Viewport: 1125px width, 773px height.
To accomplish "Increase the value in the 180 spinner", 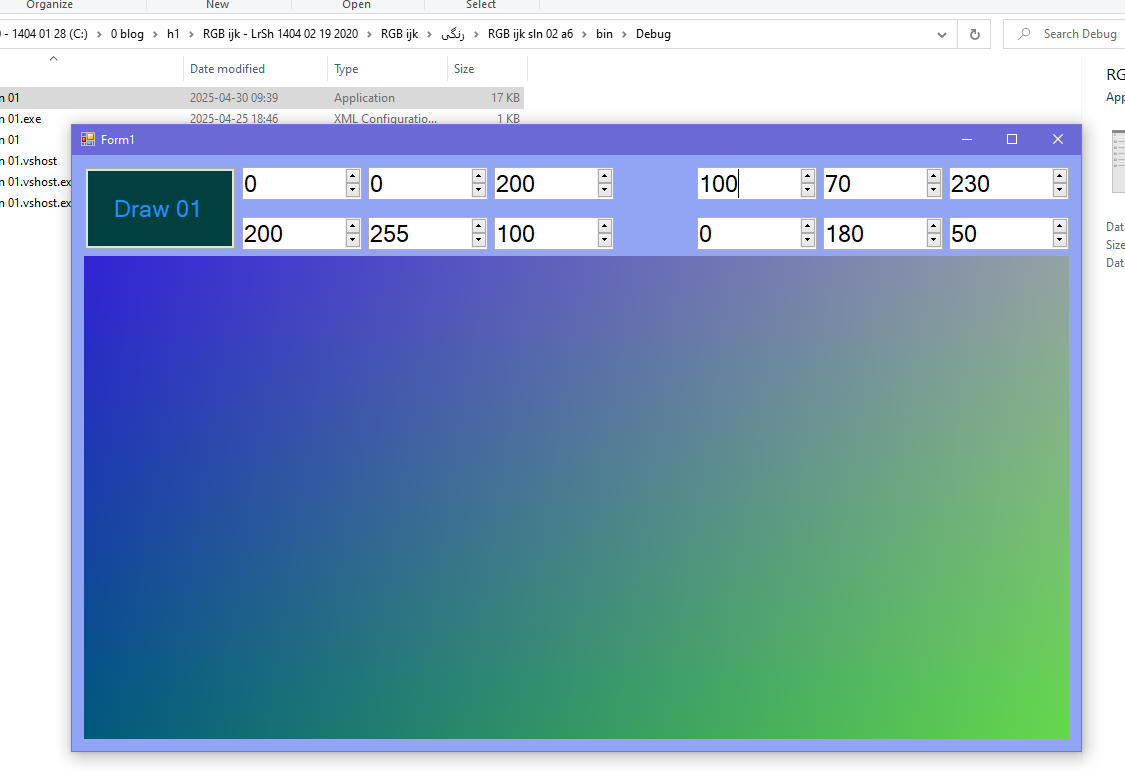I will coord(933,227).
